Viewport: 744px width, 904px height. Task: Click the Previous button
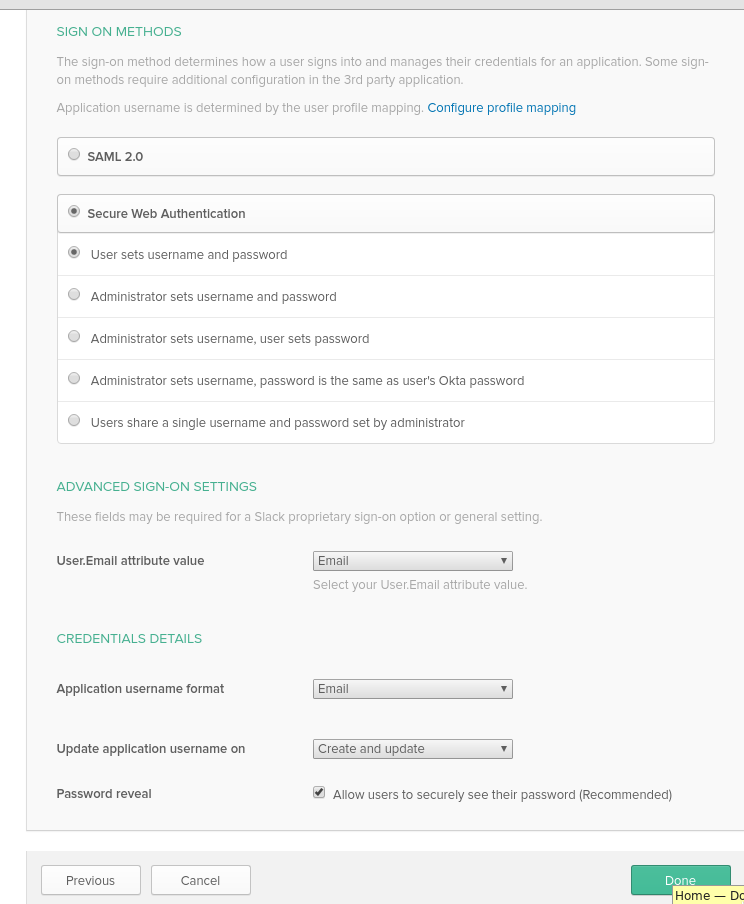click(x=91, y=880)
